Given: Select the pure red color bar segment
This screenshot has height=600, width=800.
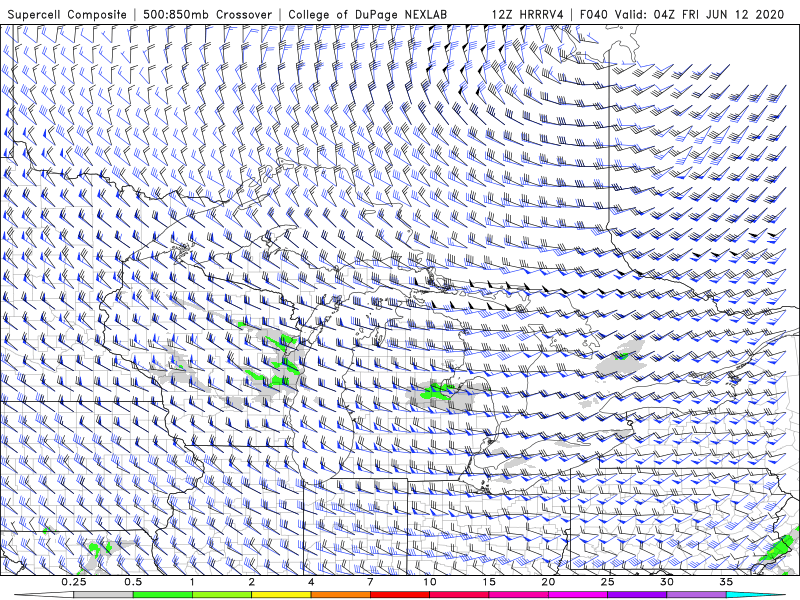Looking at the screenshot, I should [x=400, y=595].
